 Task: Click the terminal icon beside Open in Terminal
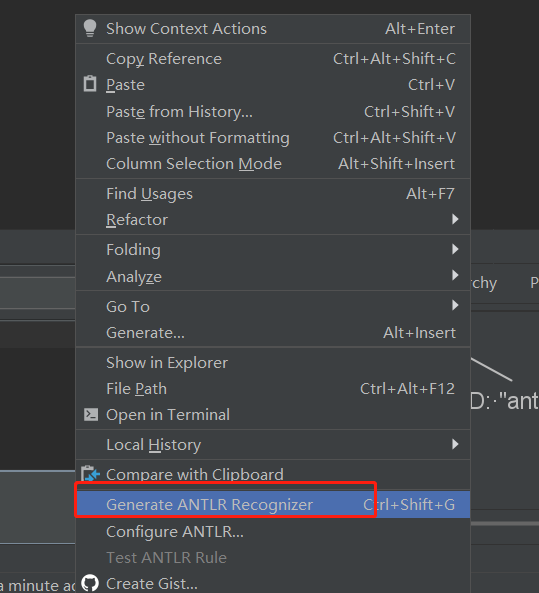91,414
